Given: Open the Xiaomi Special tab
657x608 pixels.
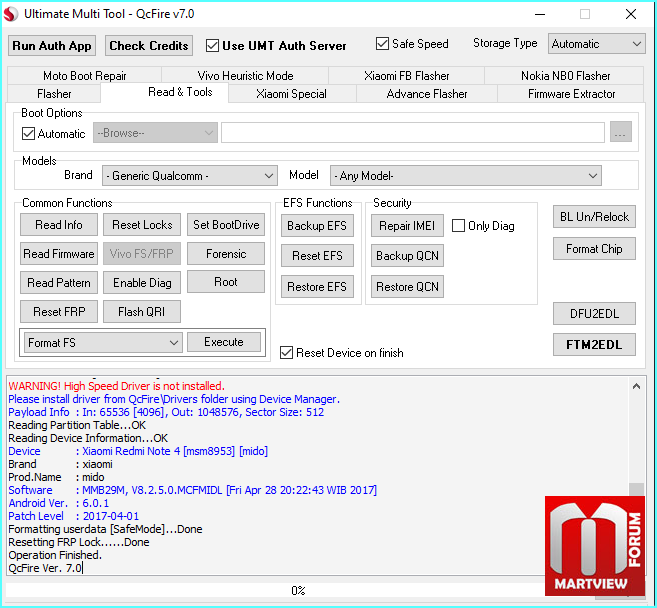Looking at the screenshot, I should coord(291,93).
